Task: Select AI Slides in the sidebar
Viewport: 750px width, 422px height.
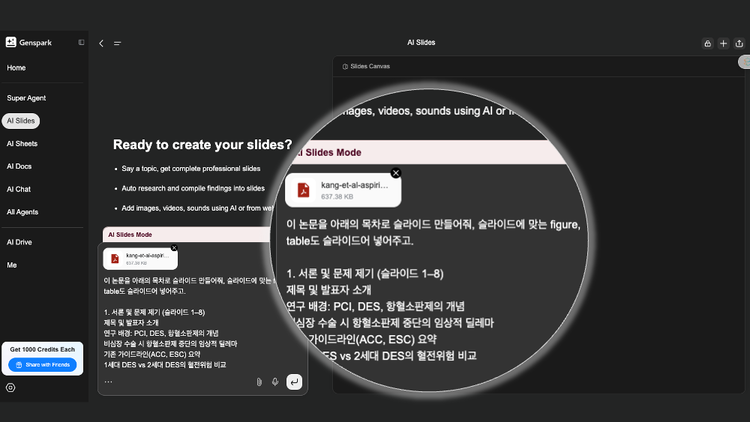Action: (21, 121)
